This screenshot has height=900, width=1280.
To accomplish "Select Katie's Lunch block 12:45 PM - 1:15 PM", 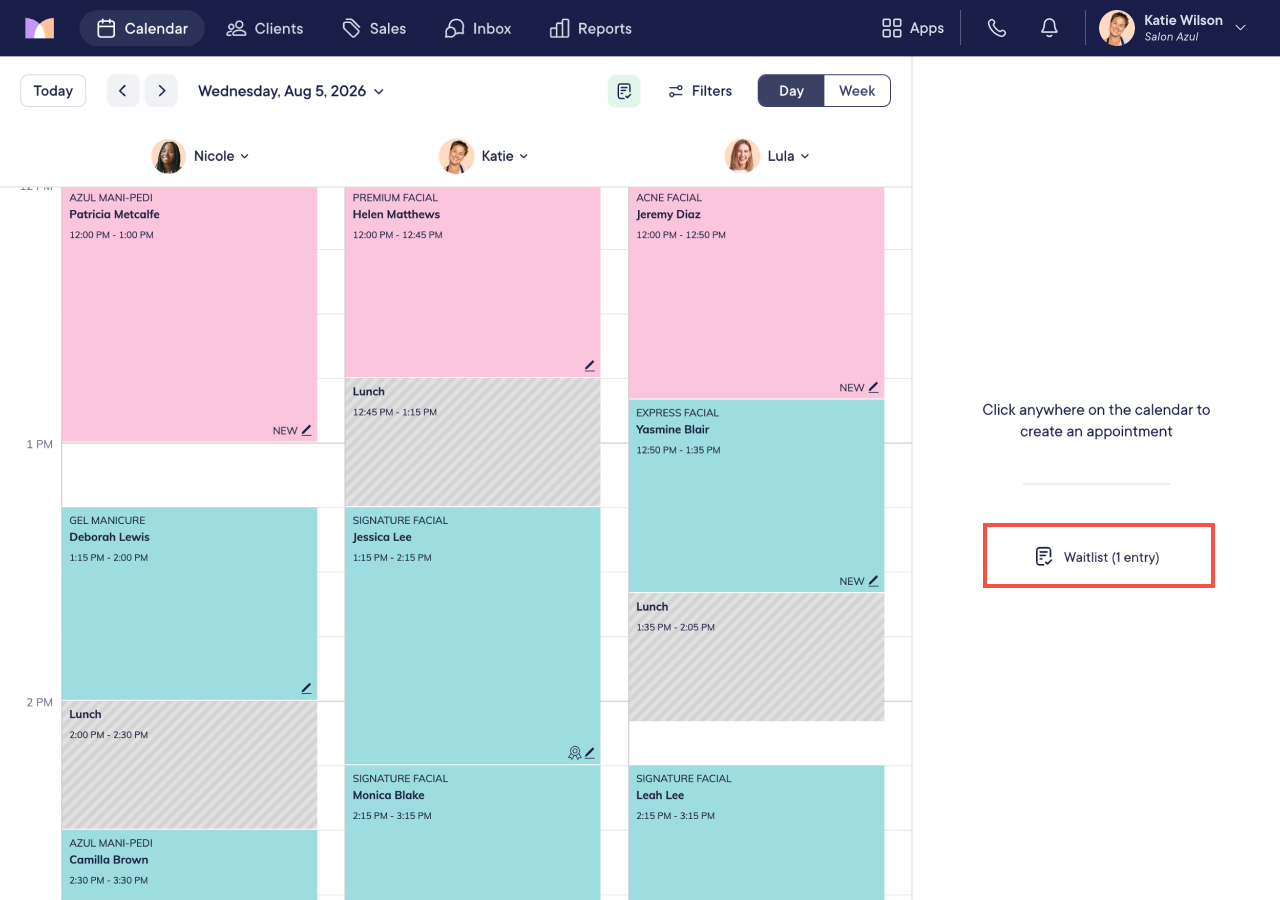I will point(473,442).
